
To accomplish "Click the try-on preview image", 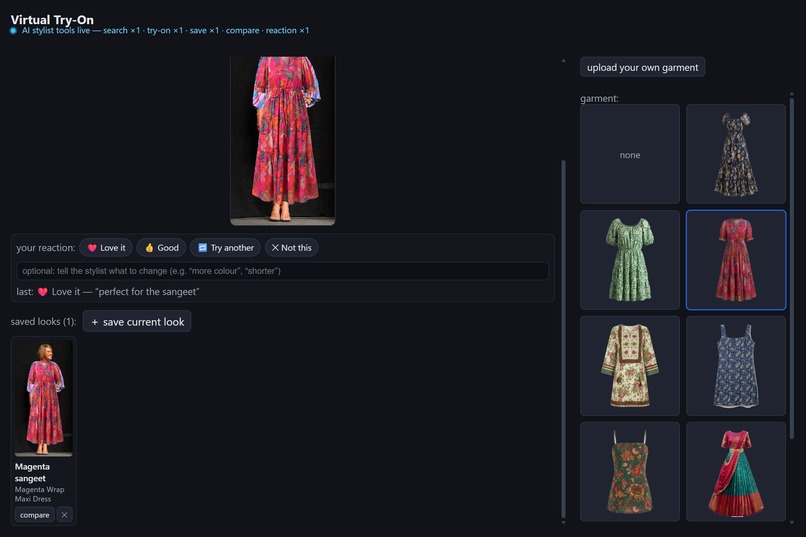I will [283, 141].
